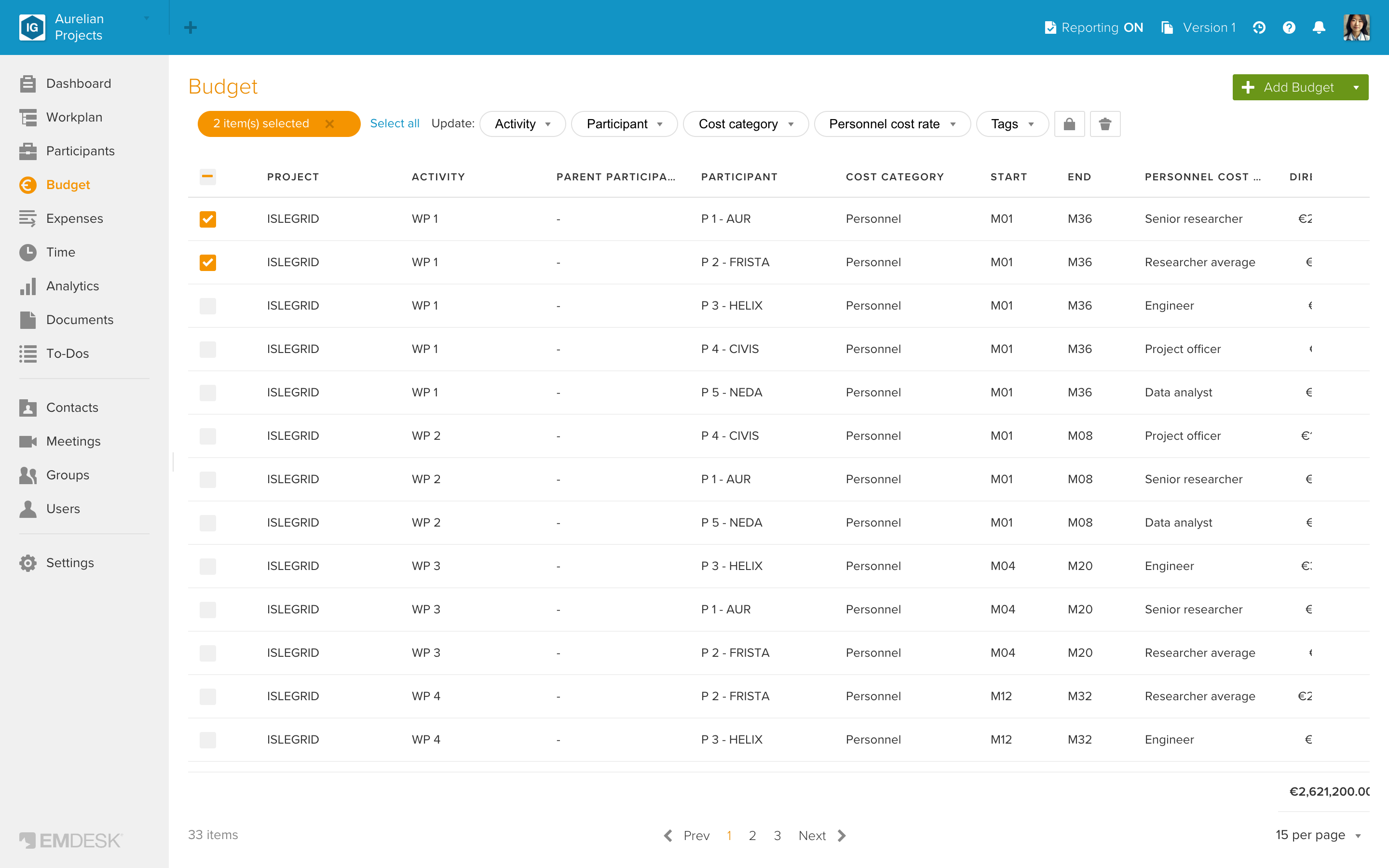
Task: Open the Time section icon
Action: click(x=27, y=252)
